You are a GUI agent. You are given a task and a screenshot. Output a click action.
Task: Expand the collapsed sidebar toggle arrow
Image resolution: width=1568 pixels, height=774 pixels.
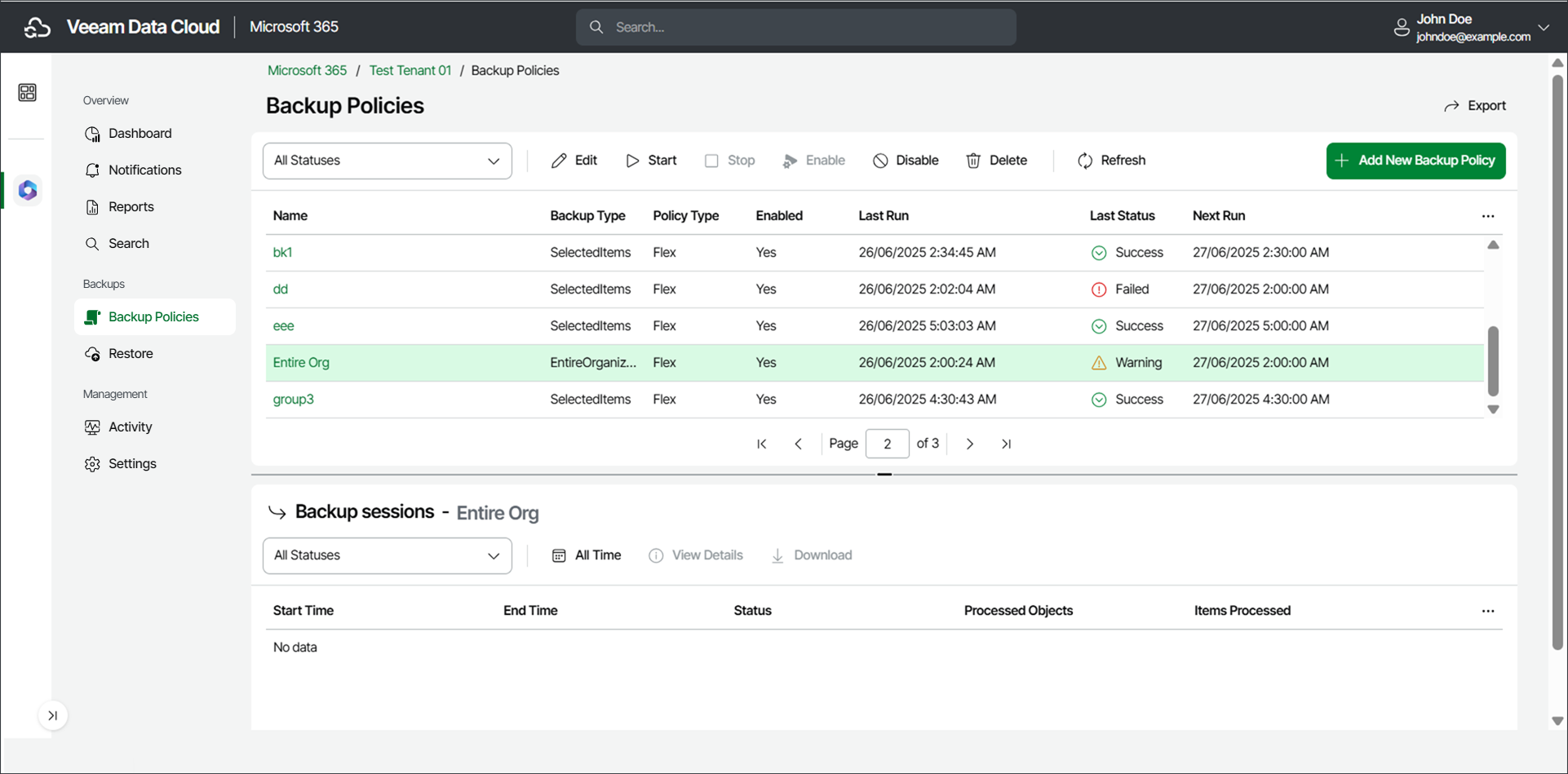[x=53, y=715]
